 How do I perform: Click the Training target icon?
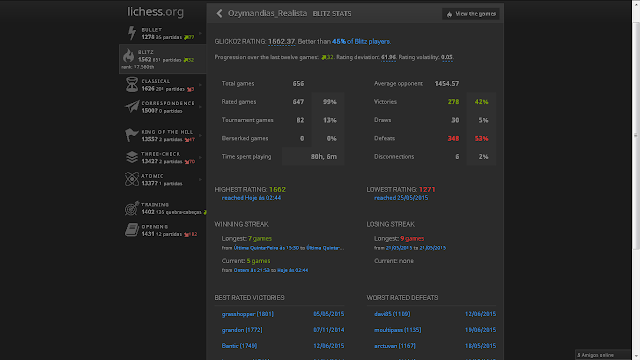tap(131, 208)
